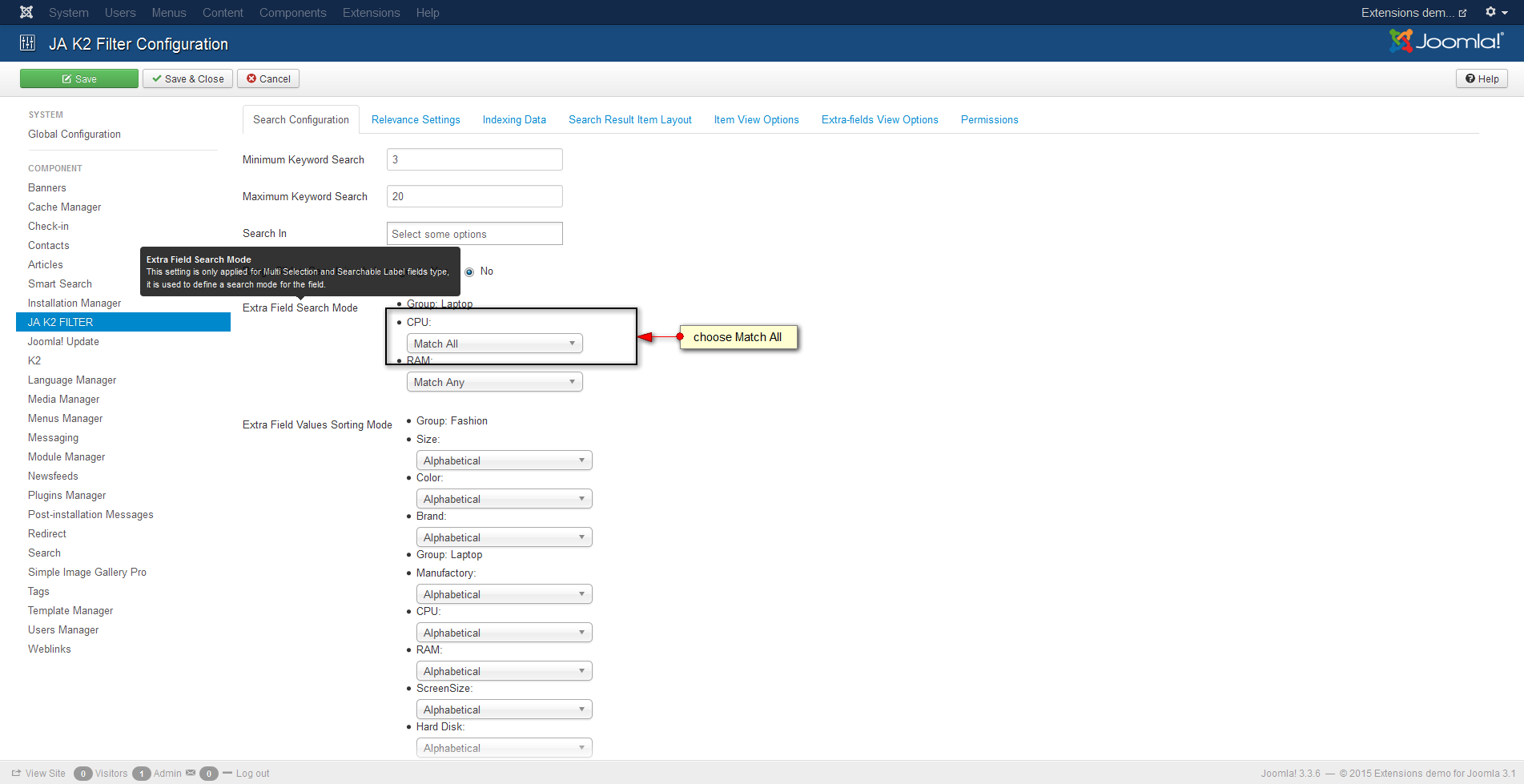The image size is (1524, 784).
Task: Click the green Save button
Action: click(79, 78)
